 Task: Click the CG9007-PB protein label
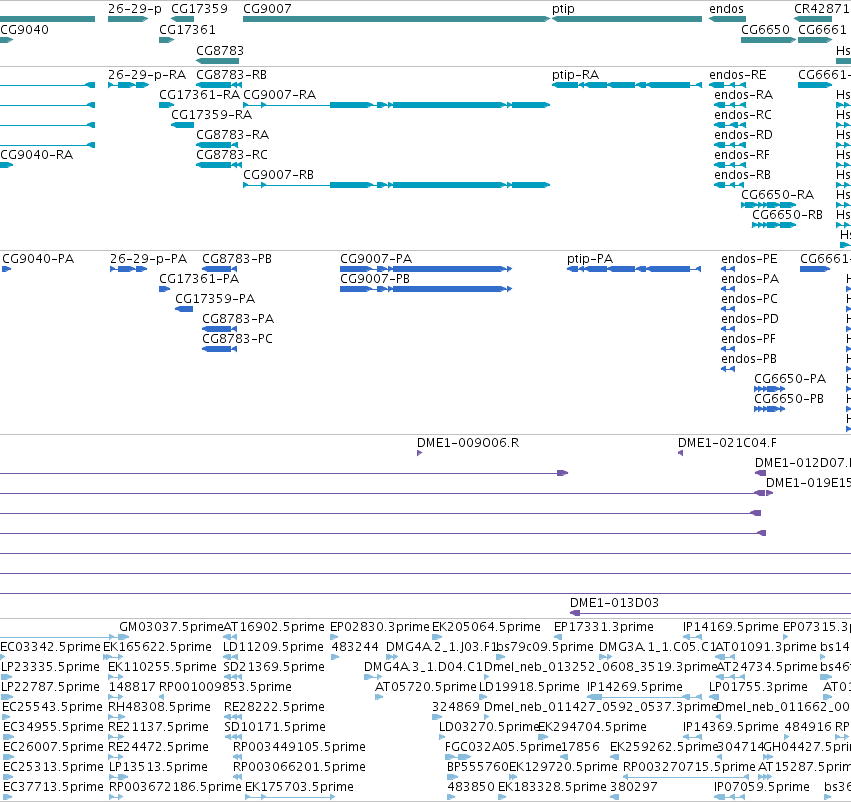click(x=375, y=279)
